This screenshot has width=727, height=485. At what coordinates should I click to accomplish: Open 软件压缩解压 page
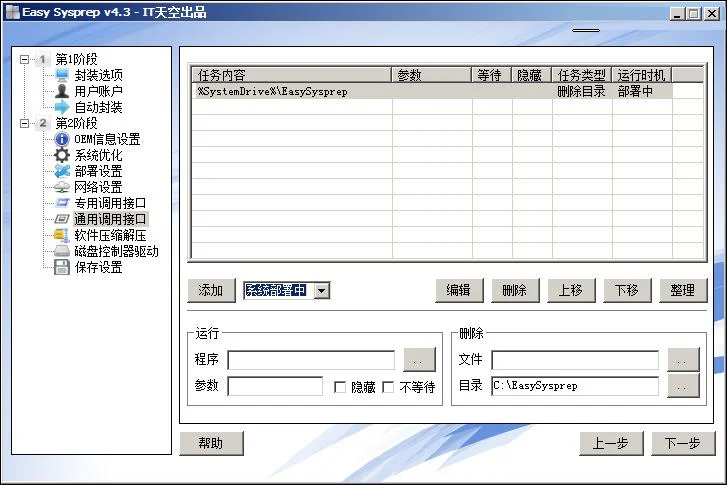110,235
